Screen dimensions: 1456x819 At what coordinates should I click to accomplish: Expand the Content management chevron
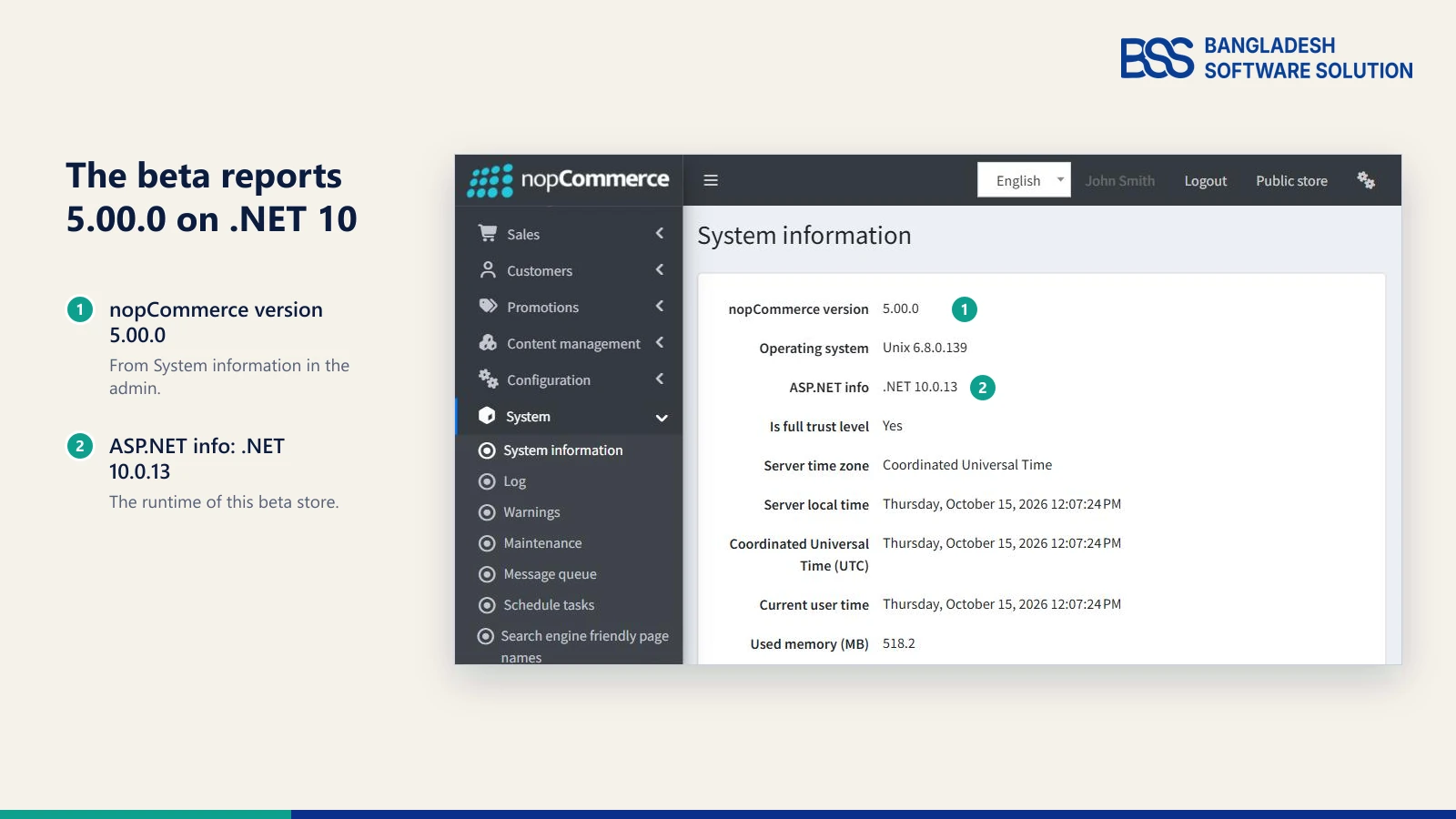point(660,343)
